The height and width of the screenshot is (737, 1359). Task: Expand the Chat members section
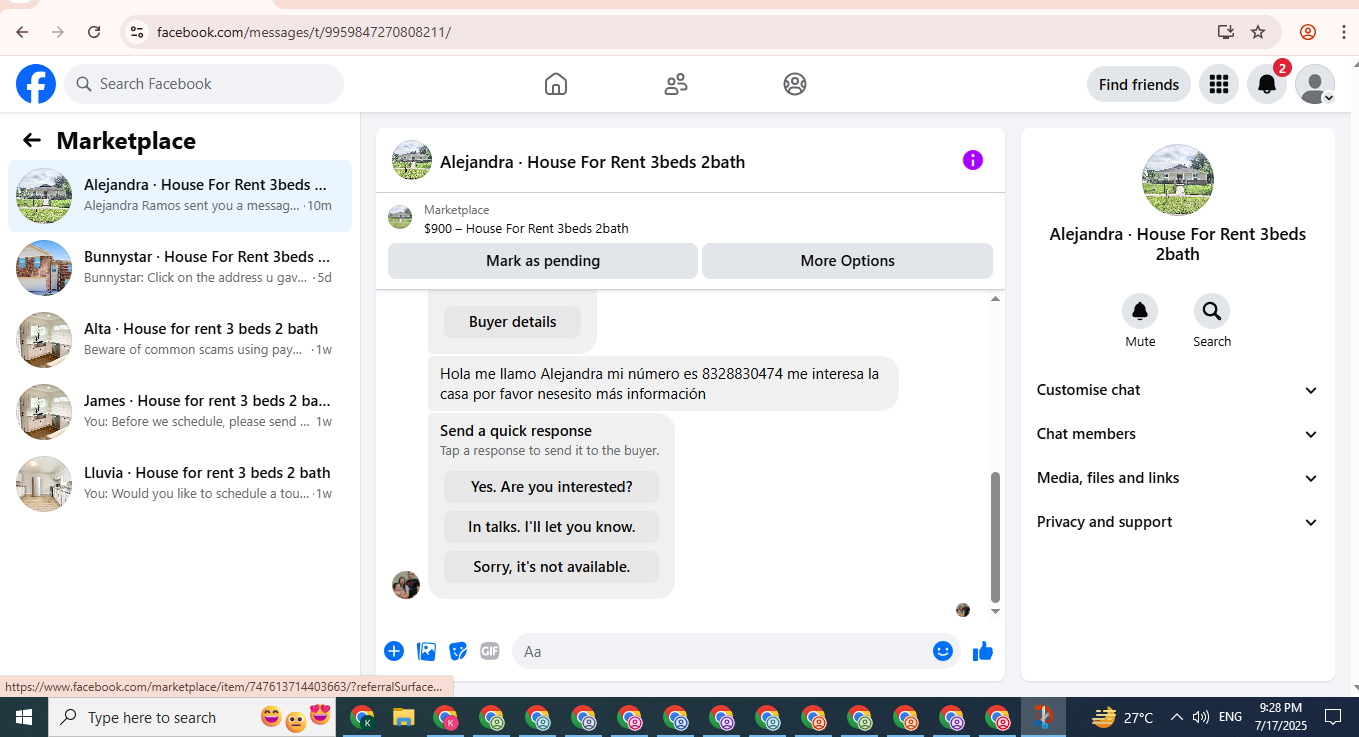click(x=1178, y=434)
